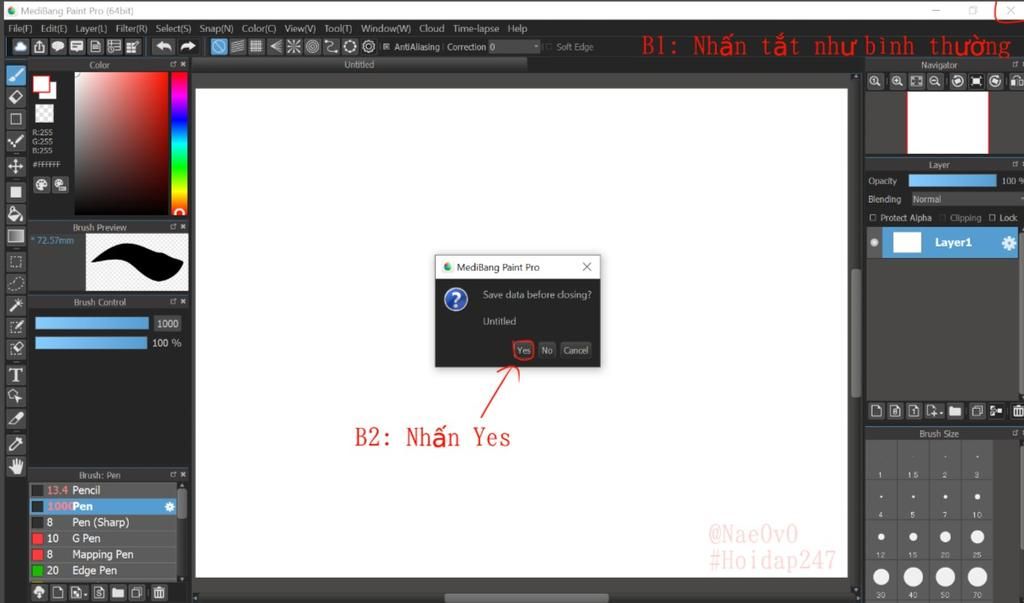Image resolution: width=1024 pixels, height=603 pixels.
Task: Select the Brush tool in left toolbar
Action: pos(16,75)
